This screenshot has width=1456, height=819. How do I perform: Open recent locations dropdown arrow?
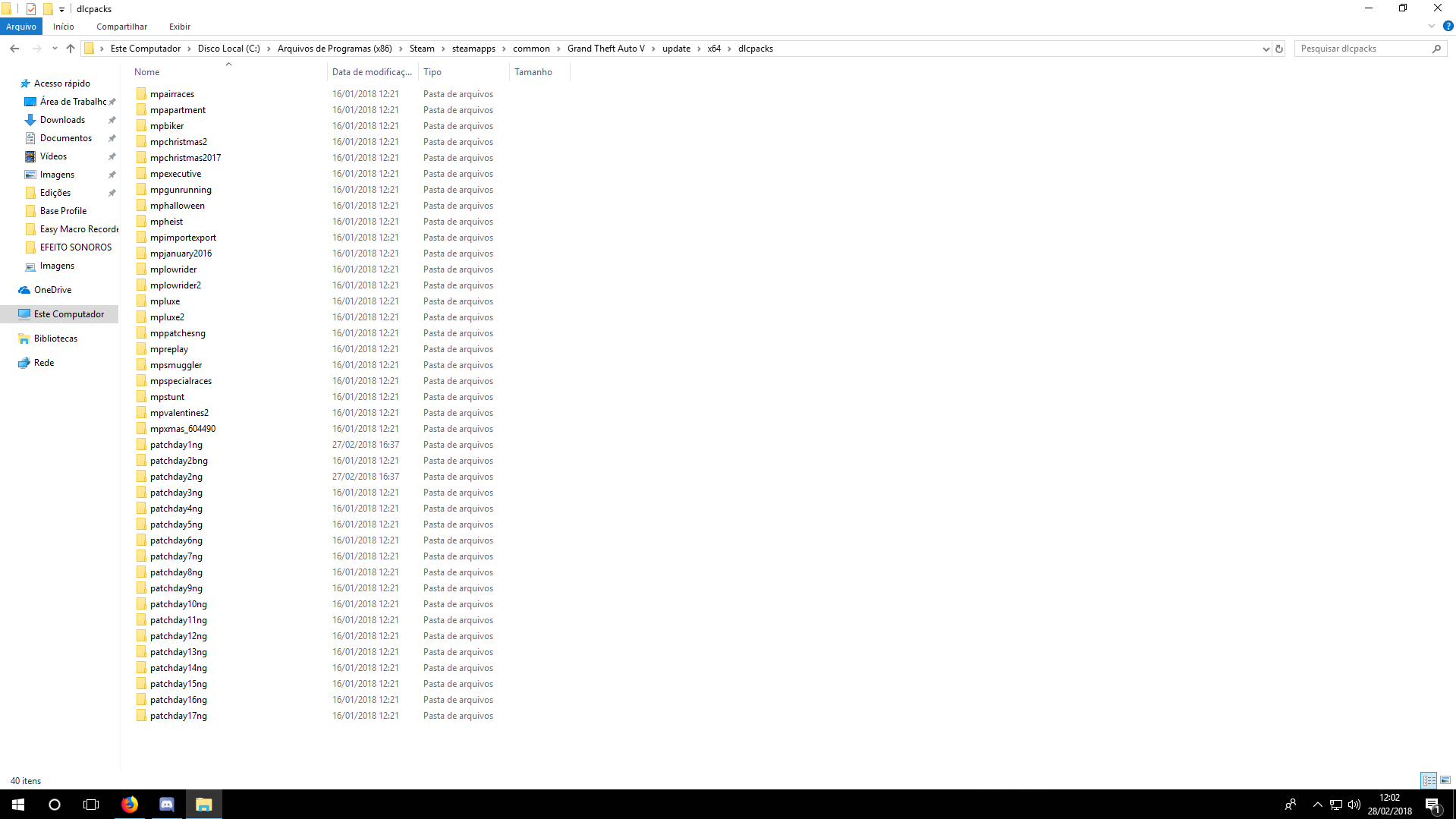(x=55, y=49)
